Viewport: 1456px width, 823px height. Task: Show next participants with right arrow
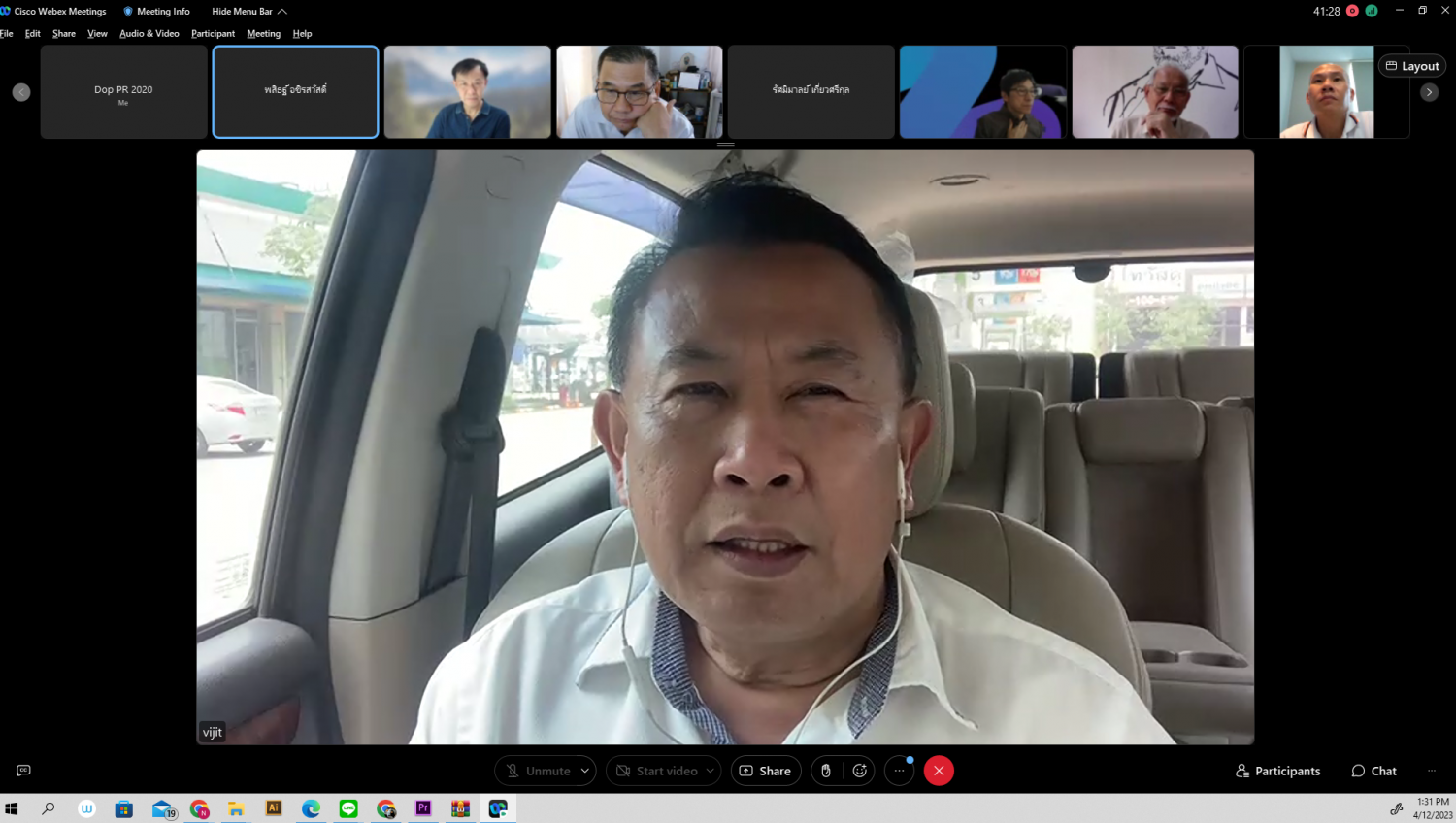click(x=1429, y=92)
